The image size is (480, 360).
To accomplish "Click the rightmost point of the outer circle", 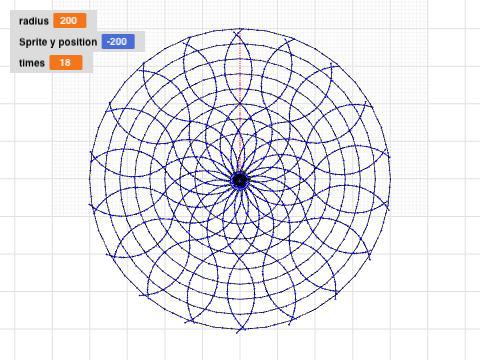I will pyautogui.click(x=390, y=179).
